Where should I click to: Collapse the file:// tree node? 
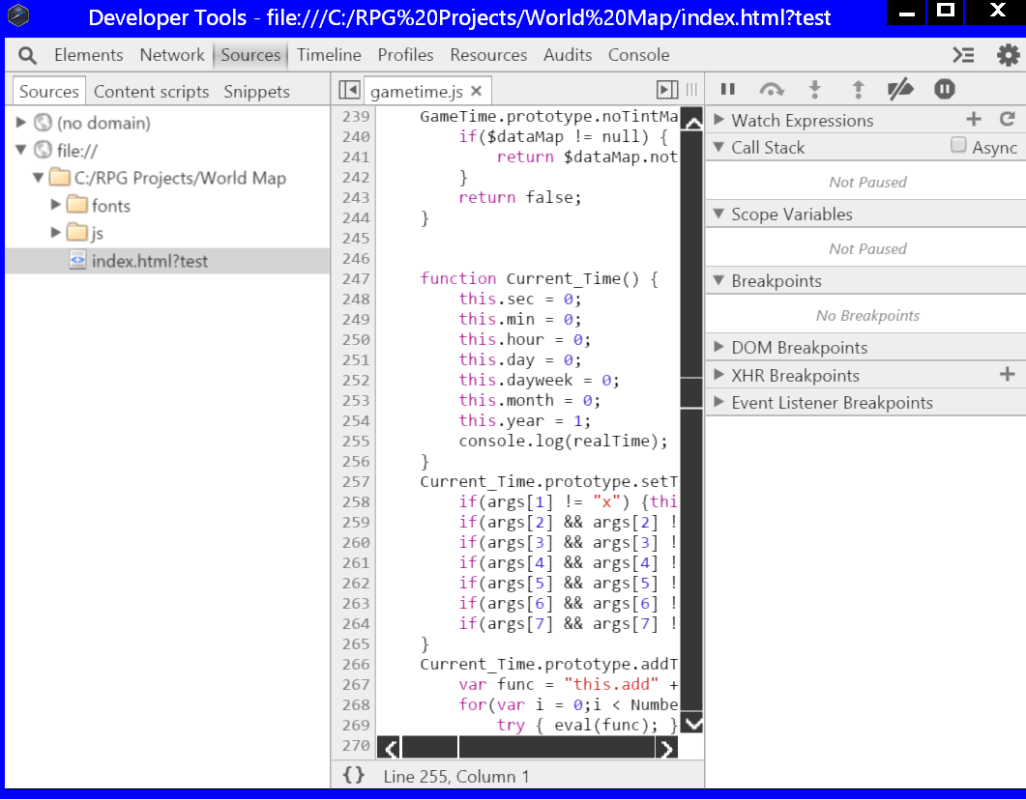point(21,150)
